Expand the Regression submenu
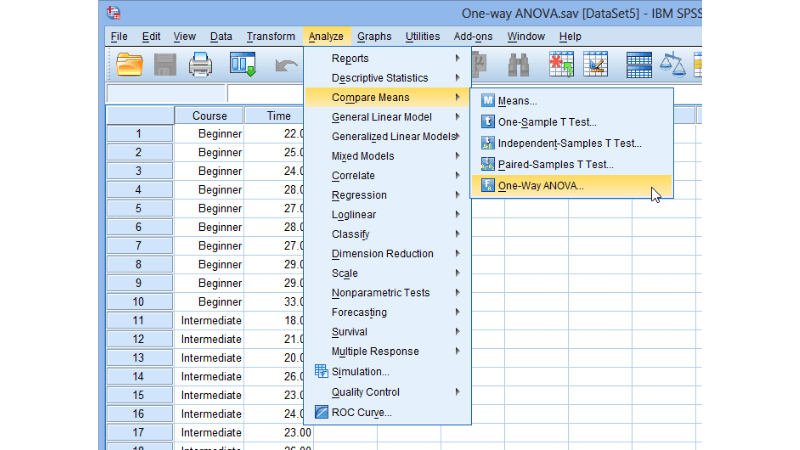The width and height of the screenshot is (800, 450). [387, 195]
